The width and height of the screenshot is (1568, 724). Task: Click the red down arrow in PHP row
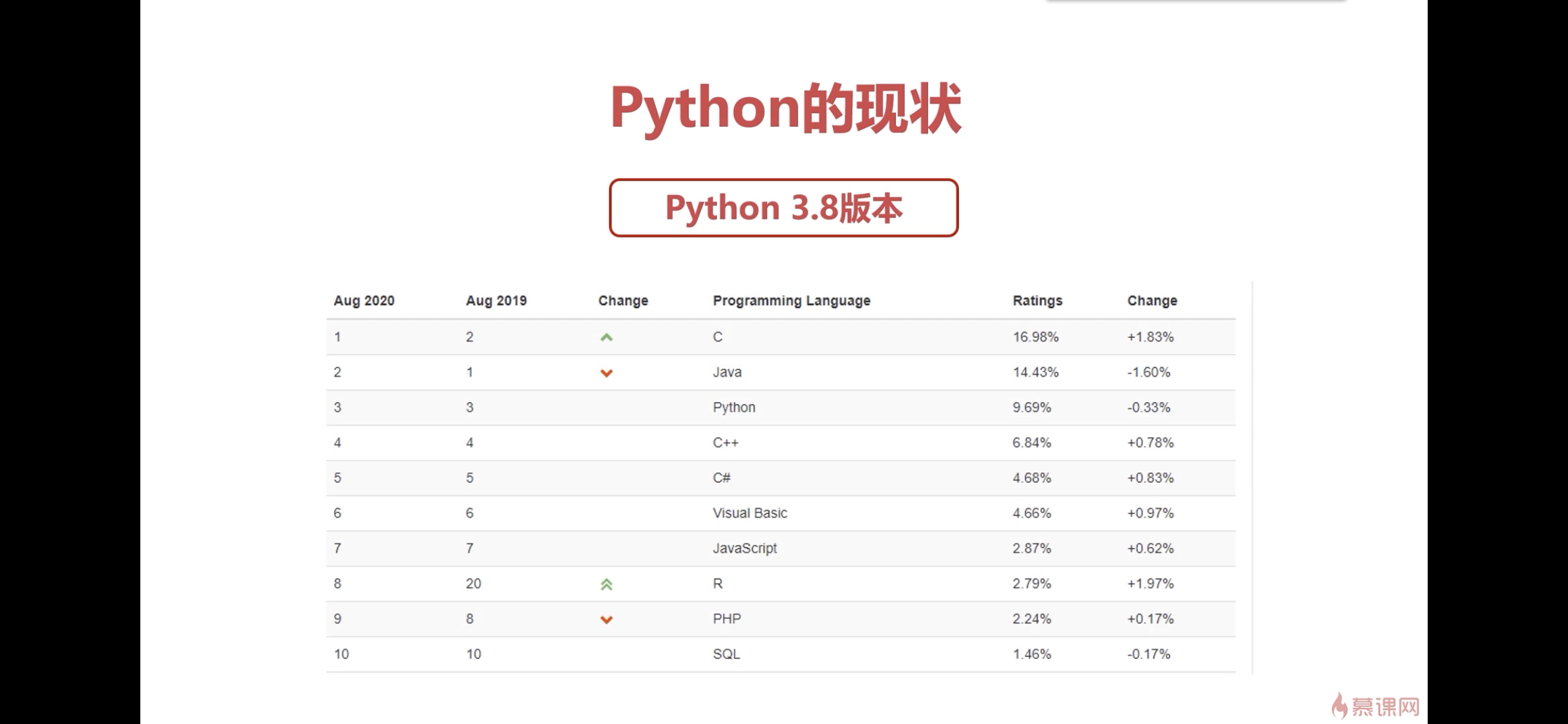(606, 620)
